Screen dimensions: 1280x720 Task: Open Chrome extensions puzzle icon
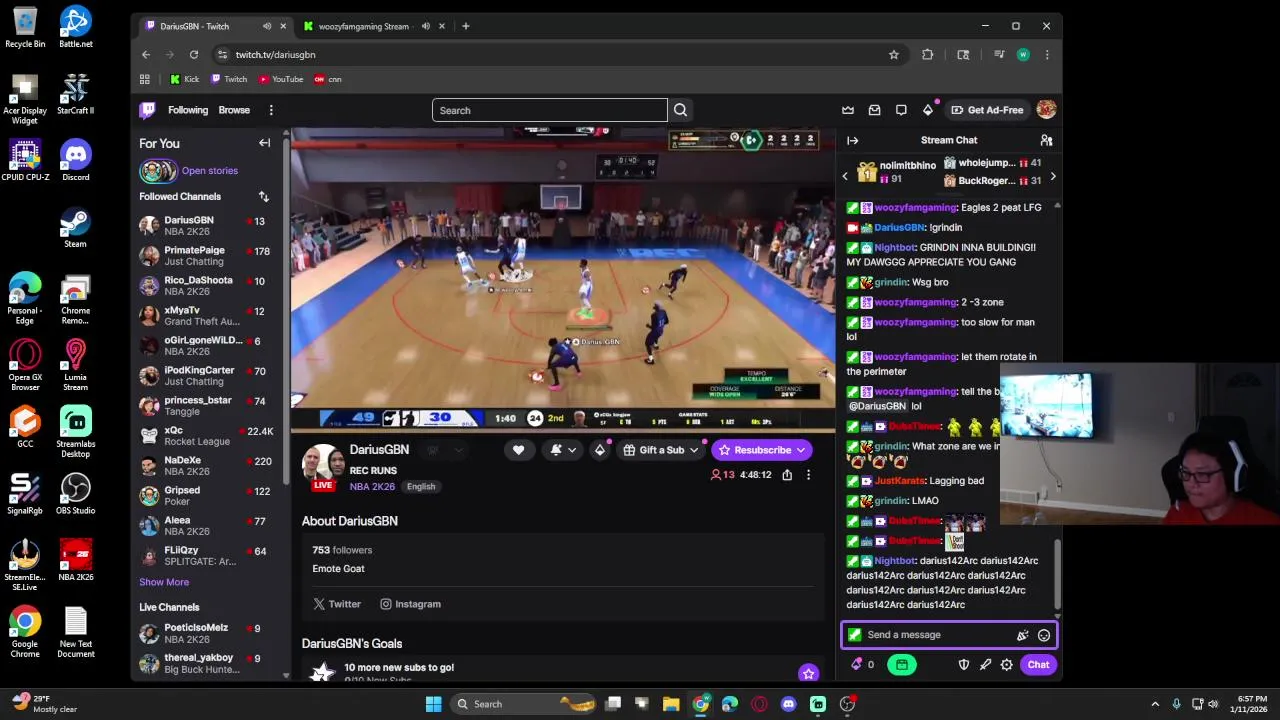[927, 55]
